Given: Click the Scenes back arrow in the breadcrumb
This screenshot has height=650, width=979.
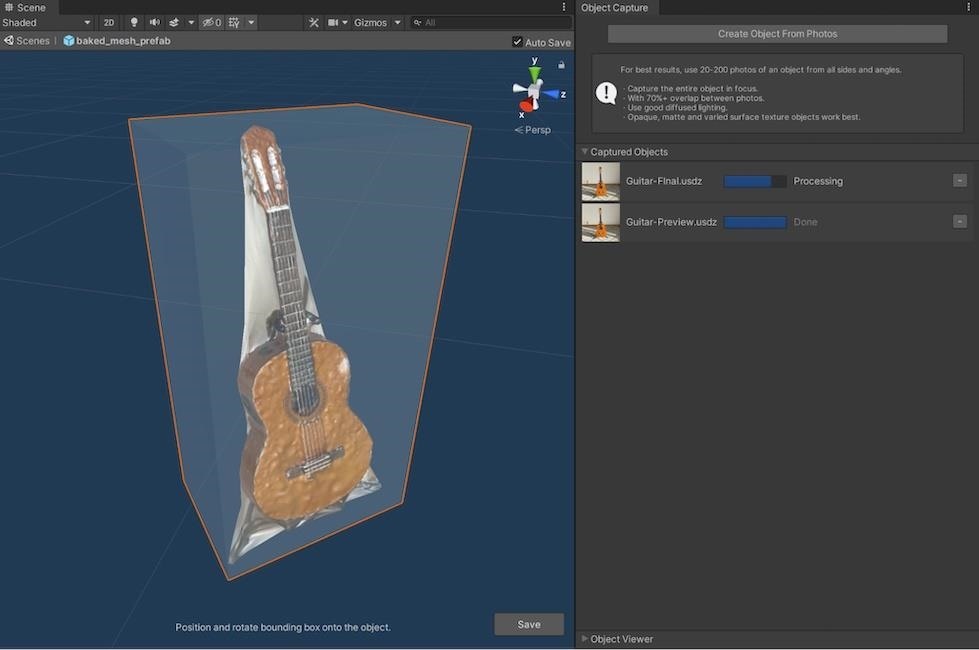Looking at the screenshot, I should tap(9, 41).
